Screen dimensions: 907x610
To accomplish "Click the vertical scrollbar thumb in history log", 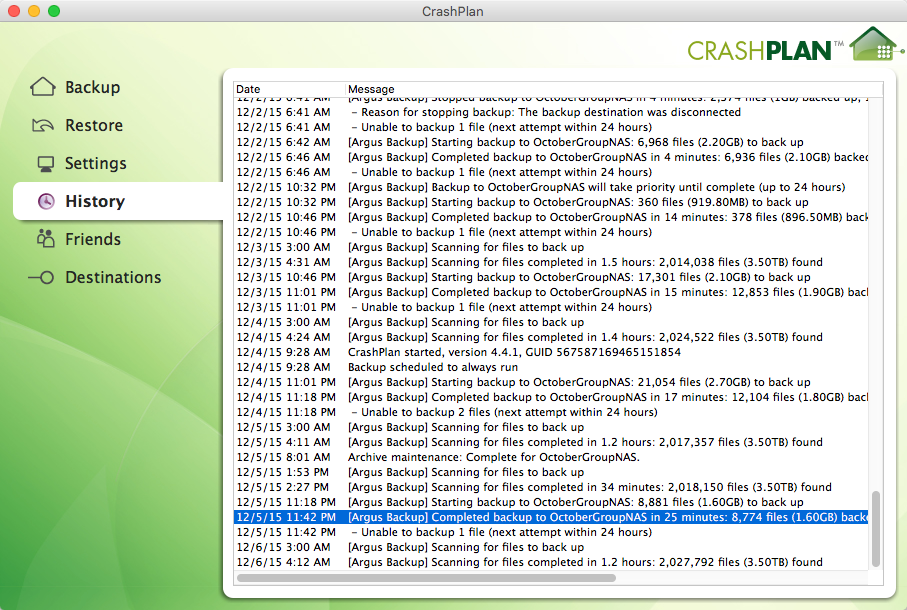I will point(876,528).
